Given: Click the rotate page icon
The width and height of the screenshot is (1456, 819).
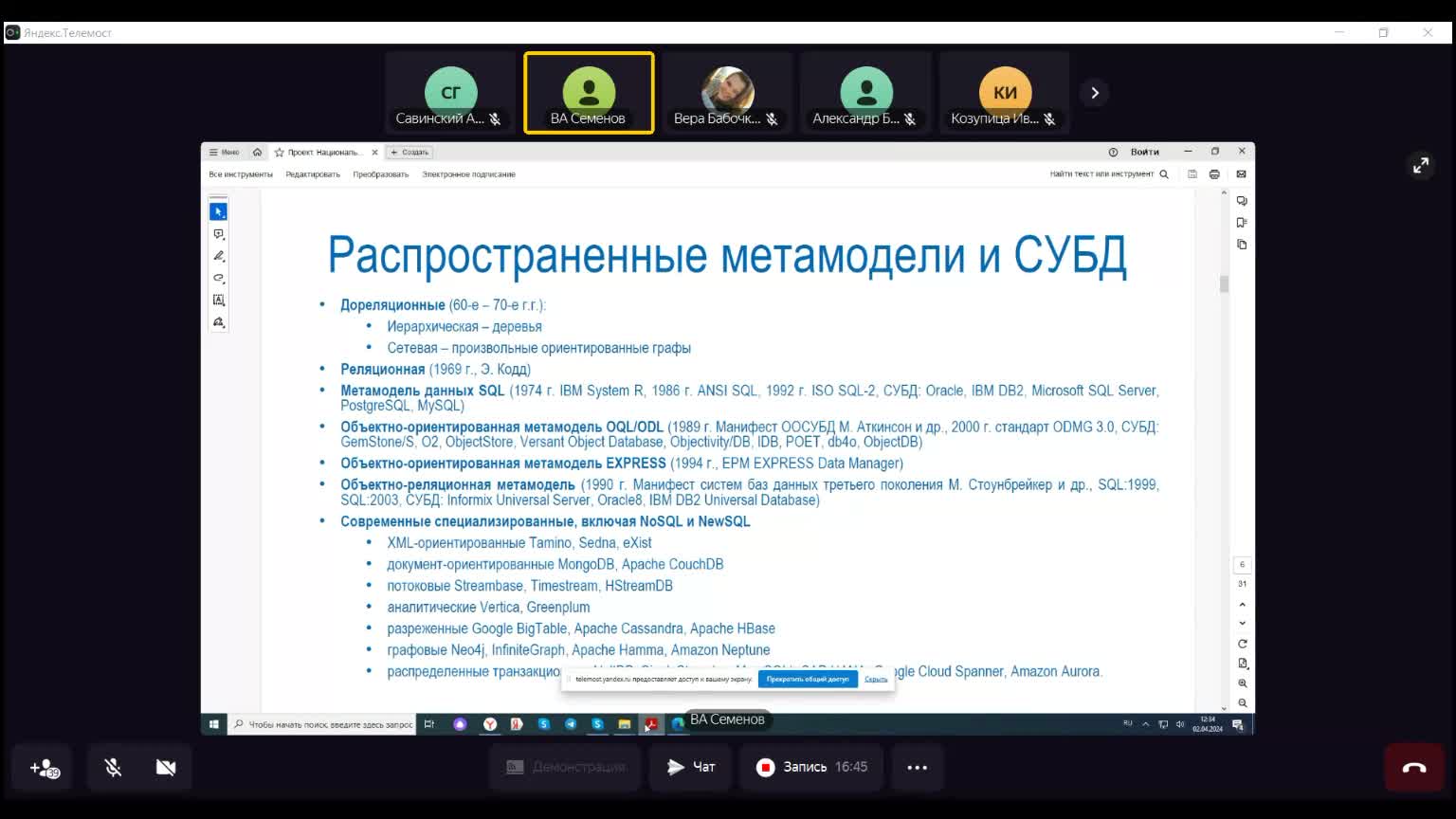Looking at the screenshot, I should point(1242,644).
